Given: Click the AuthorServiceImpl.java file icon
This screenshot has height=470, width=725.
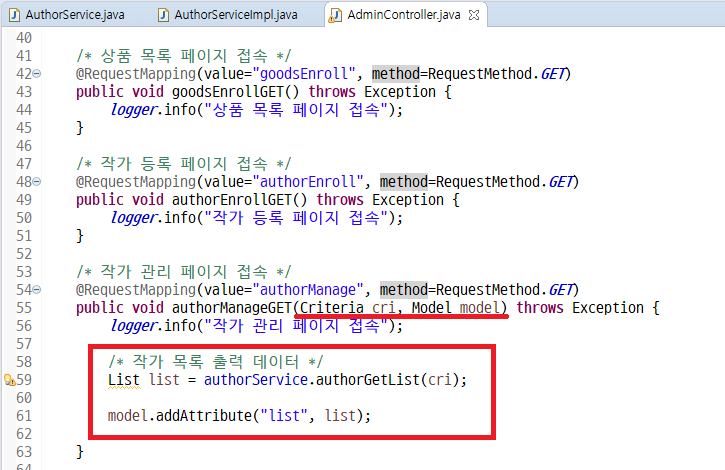Looking at the screenshot, I should (163, 15).
